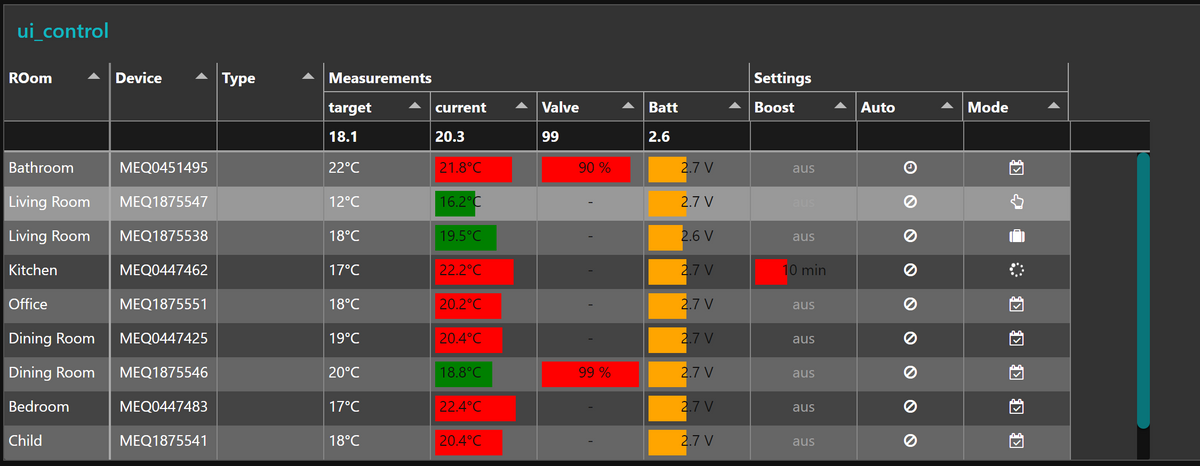Image resolution: width=1200 pixels, height=466 pixels.
Task: Select device MEQ1875538 cell
Action: 163,236
